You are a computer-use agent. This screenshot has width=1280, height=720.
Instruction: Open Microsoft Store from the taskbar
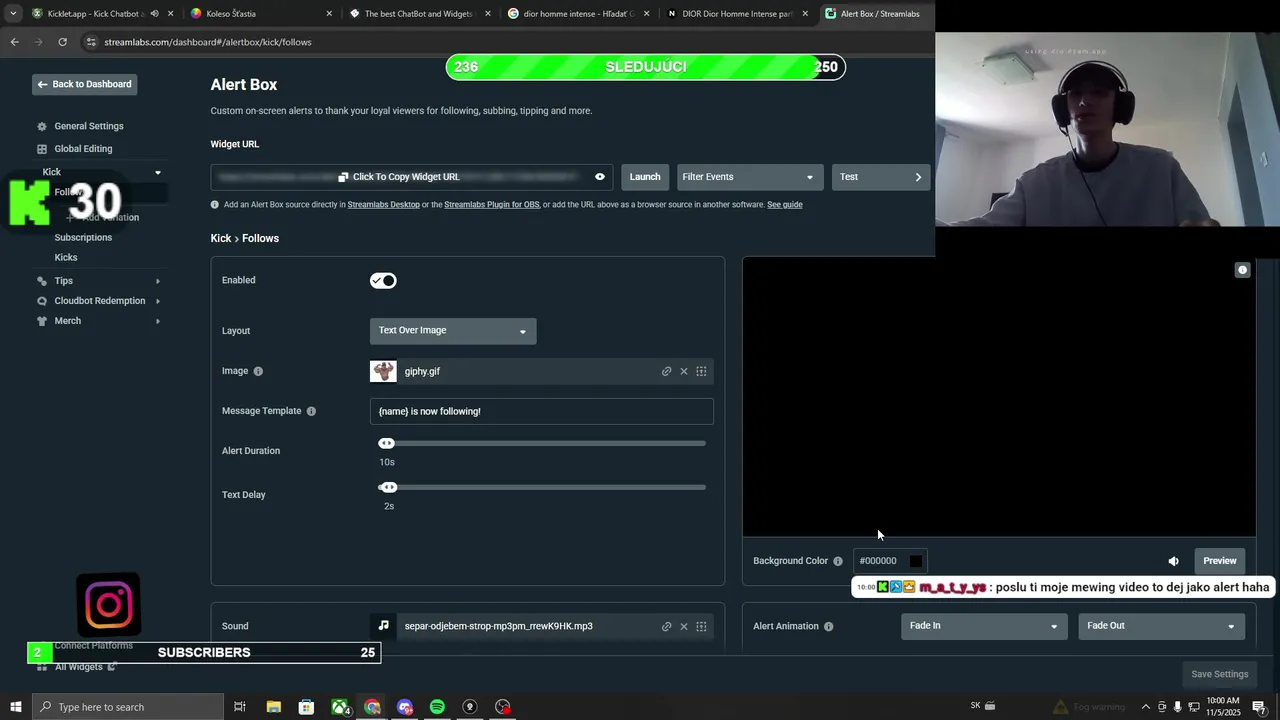click(306, 707)
